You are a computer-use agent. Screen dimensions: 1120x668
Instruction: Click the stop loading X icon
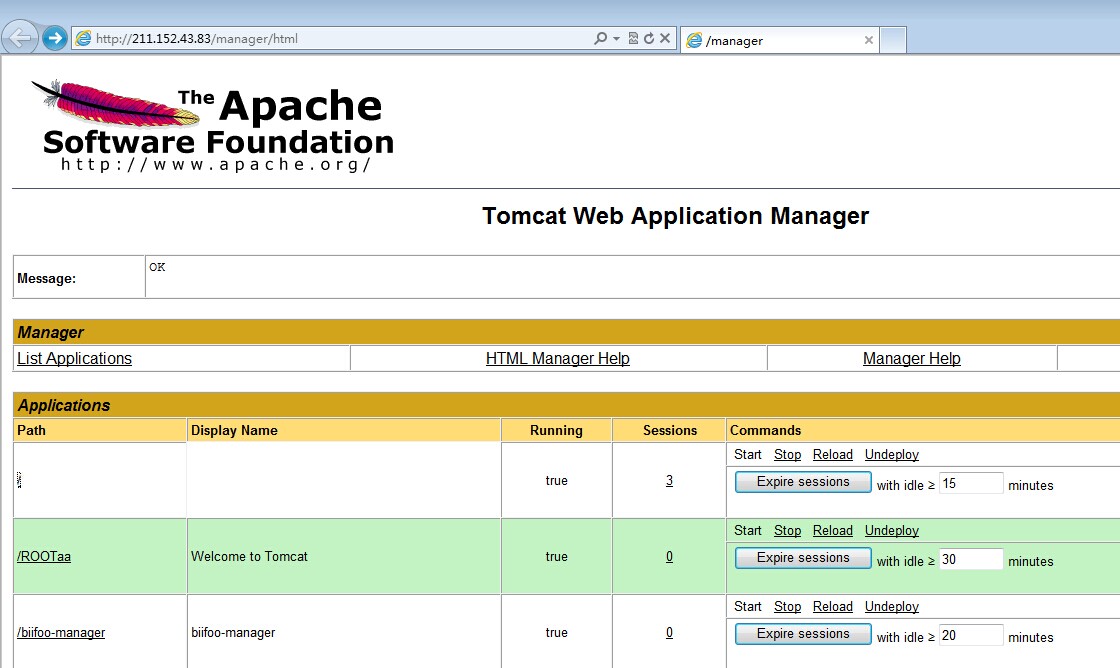click(x=665, y=38)
